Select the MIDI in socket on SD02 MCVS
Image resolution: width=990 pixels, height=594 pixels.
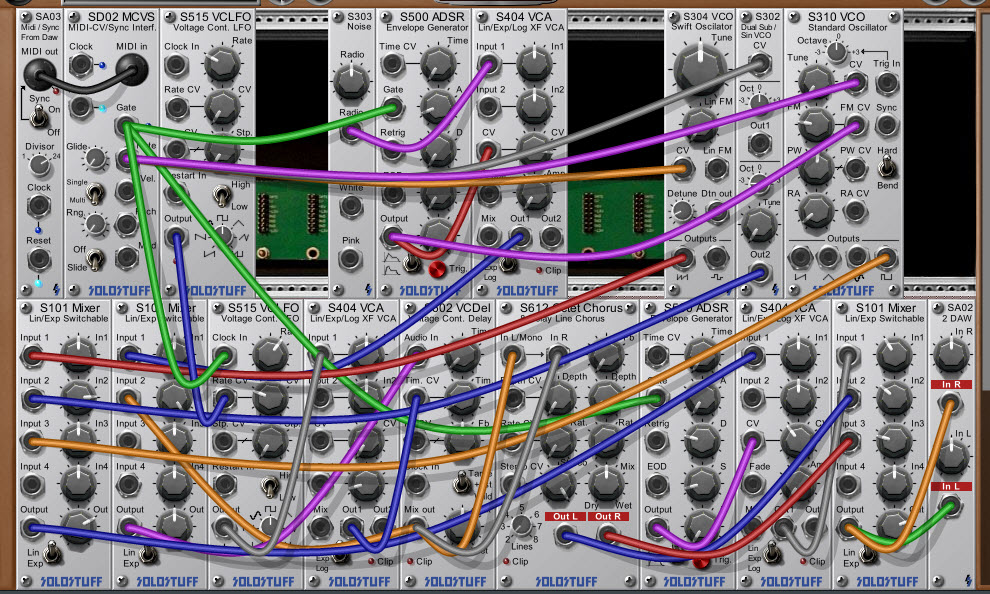click(x=132, y=69)
